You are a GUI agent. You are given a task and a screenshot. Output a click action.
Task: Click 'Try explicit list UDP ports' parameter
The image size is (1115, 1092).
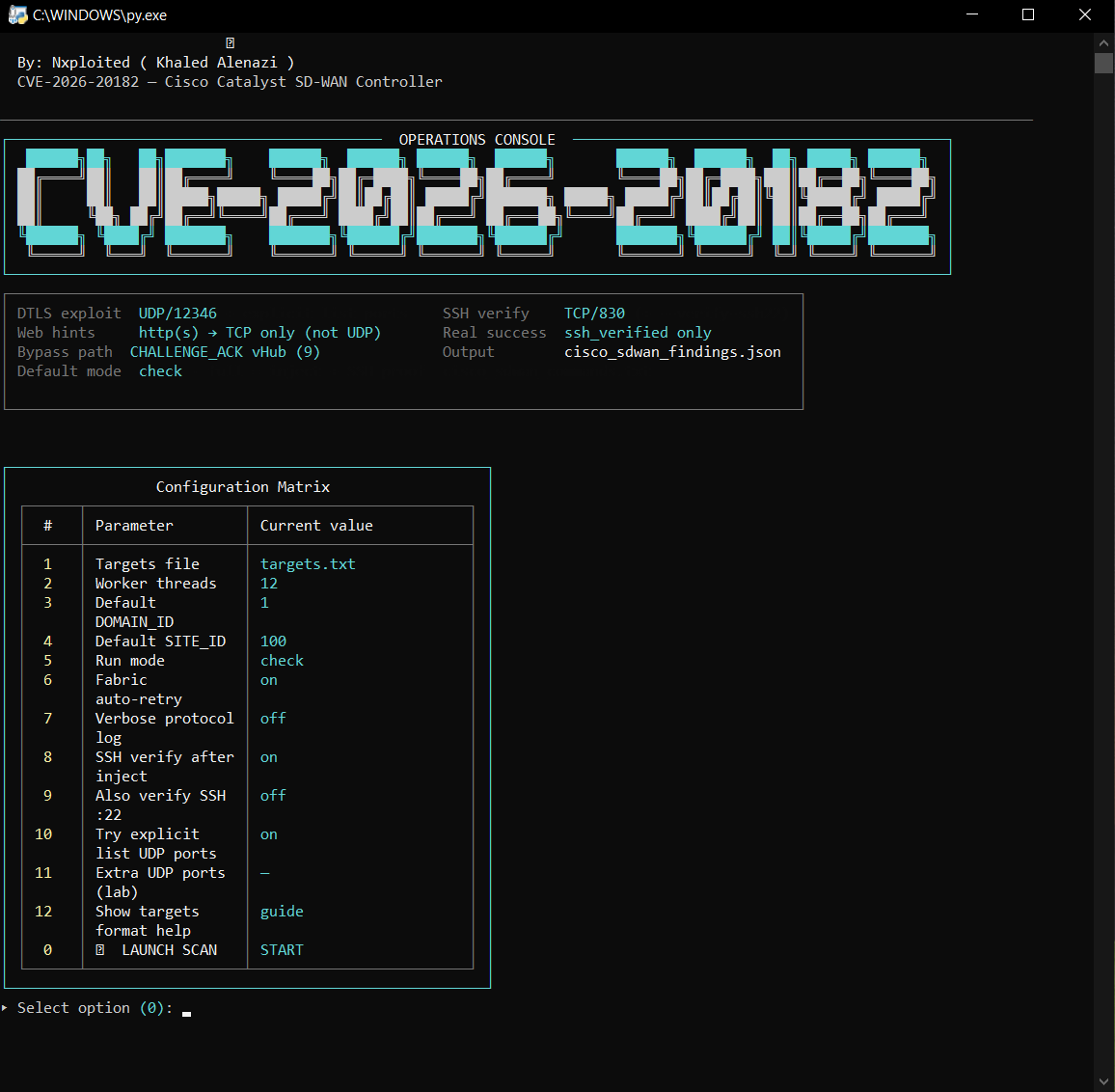click(x=155, y=843)
